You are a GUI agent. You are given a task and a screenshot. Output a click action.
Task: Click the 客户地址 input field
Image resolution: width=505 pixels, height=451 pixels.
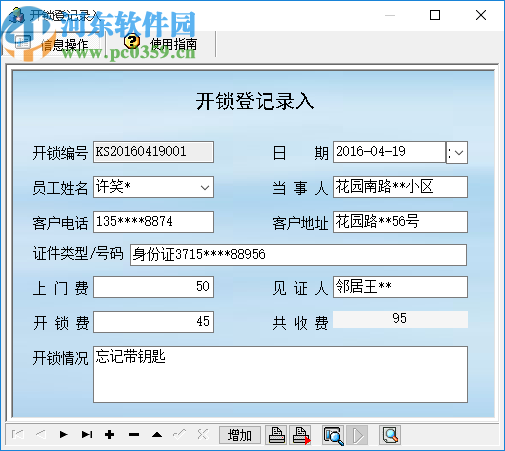[400, 222]
